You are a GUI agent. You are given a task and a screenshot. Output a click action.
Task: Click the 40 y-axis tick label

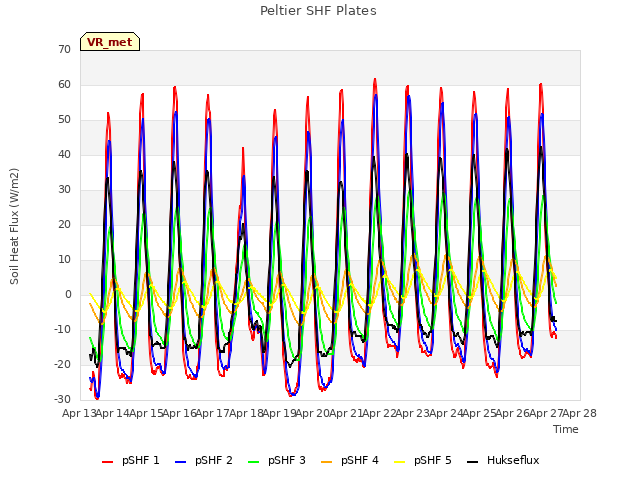coord(64,155)
